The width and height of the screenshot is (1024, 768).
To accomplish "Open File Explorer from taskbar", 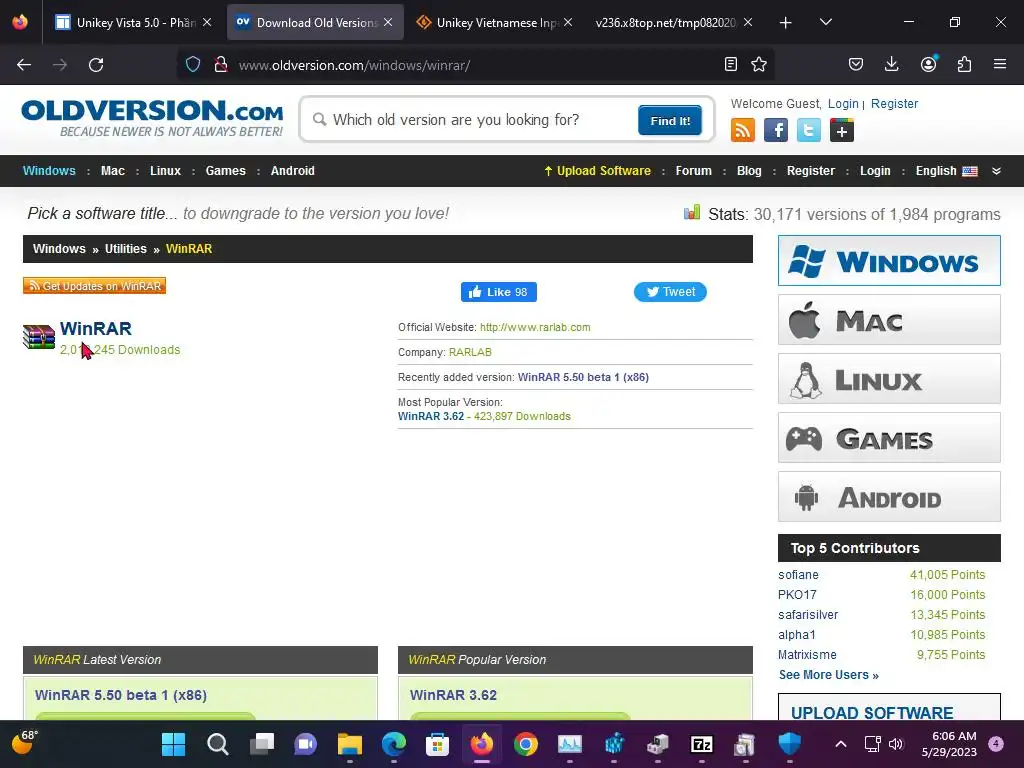I will pyautogui.click(x=350, y=744).
